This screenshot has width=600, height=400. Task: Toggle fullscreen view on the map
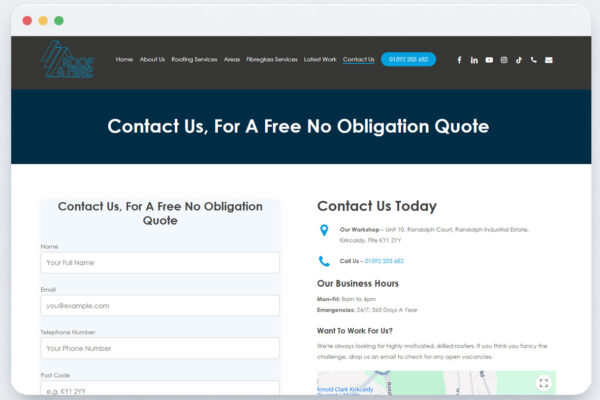coord(543,383)
